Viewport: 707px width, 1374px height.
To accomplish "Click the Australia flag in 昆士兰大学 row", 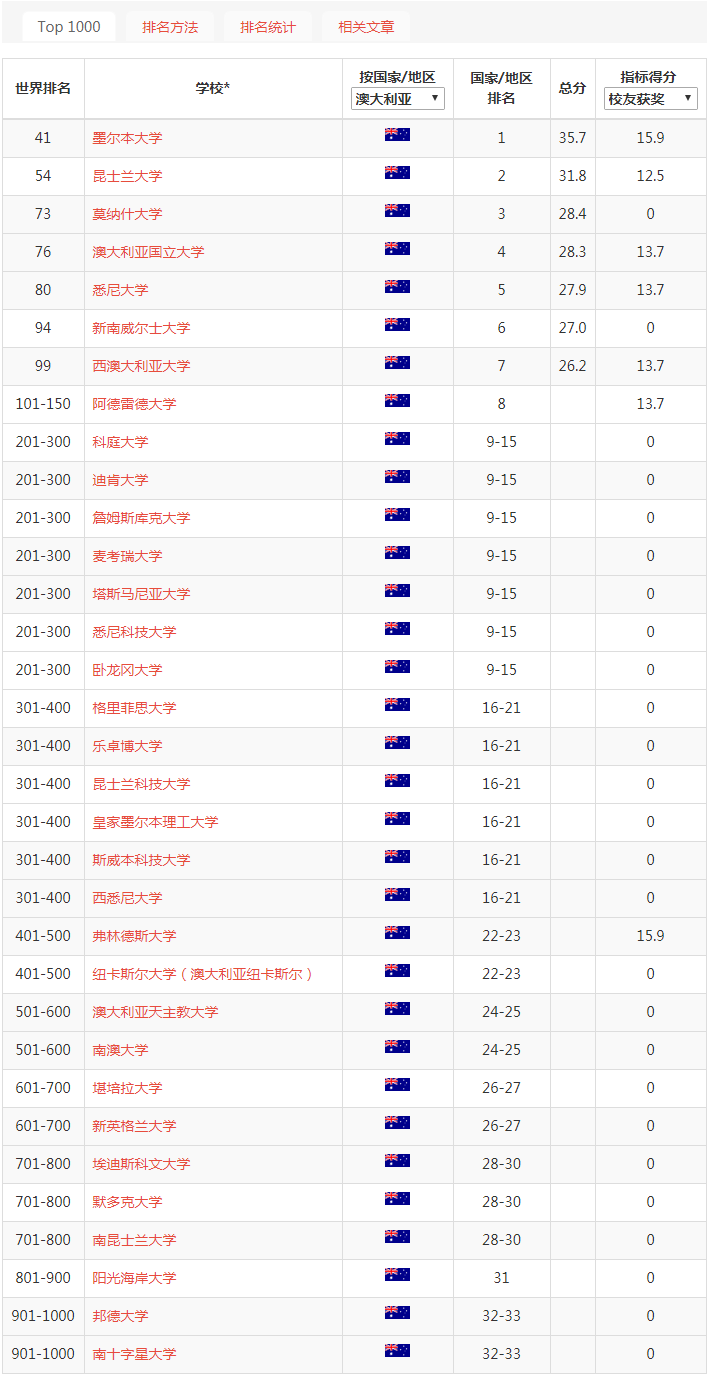I will coord(397,173).
